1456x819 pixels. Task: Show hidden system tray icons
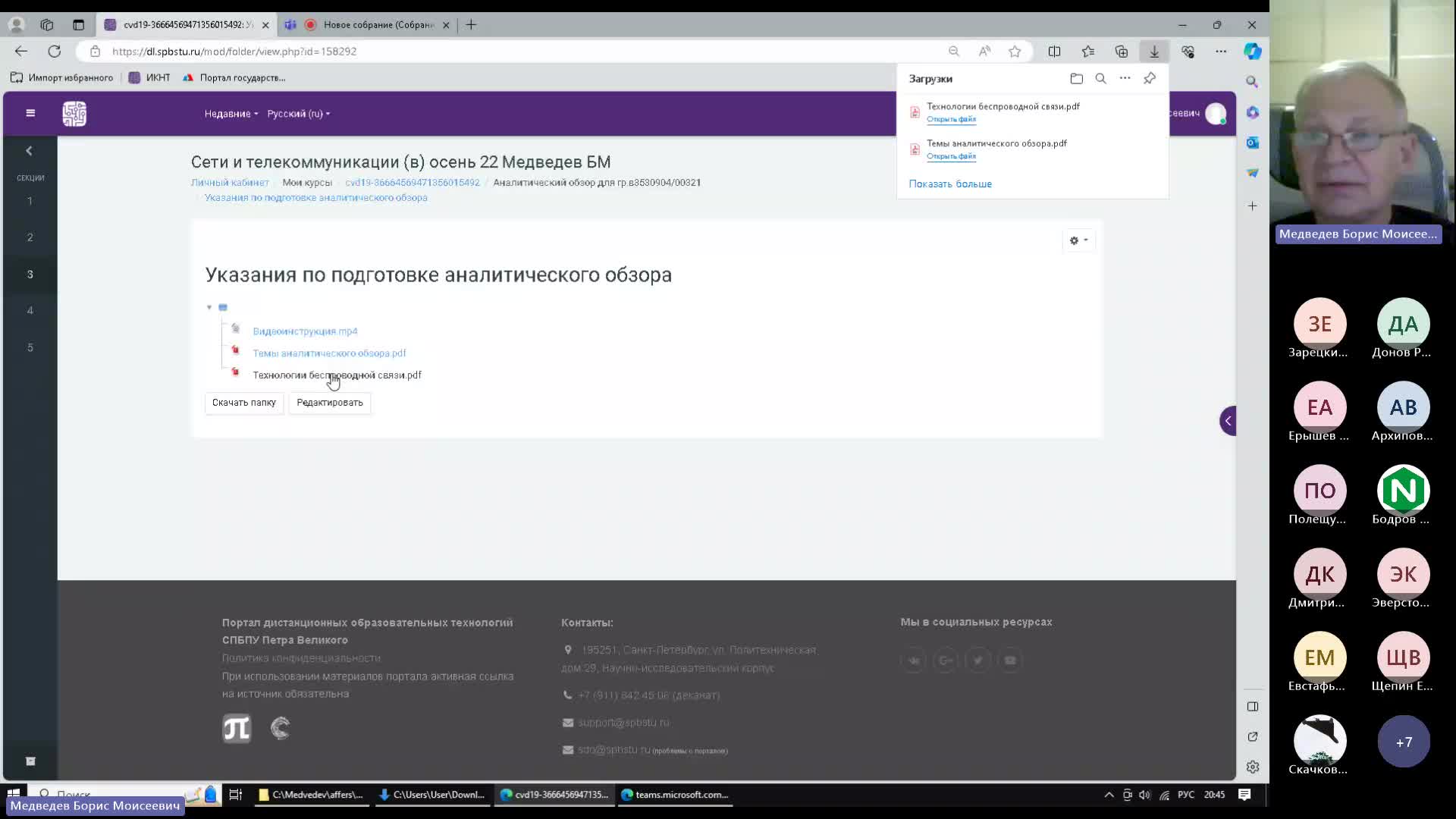tap(1109, 795)
